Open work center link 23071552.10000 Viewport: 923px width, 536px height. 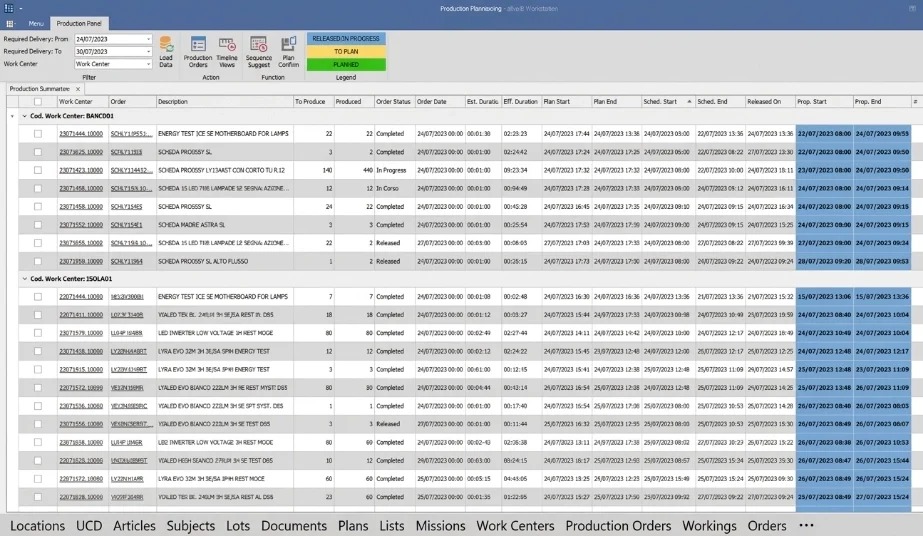[x=81, y=225]
